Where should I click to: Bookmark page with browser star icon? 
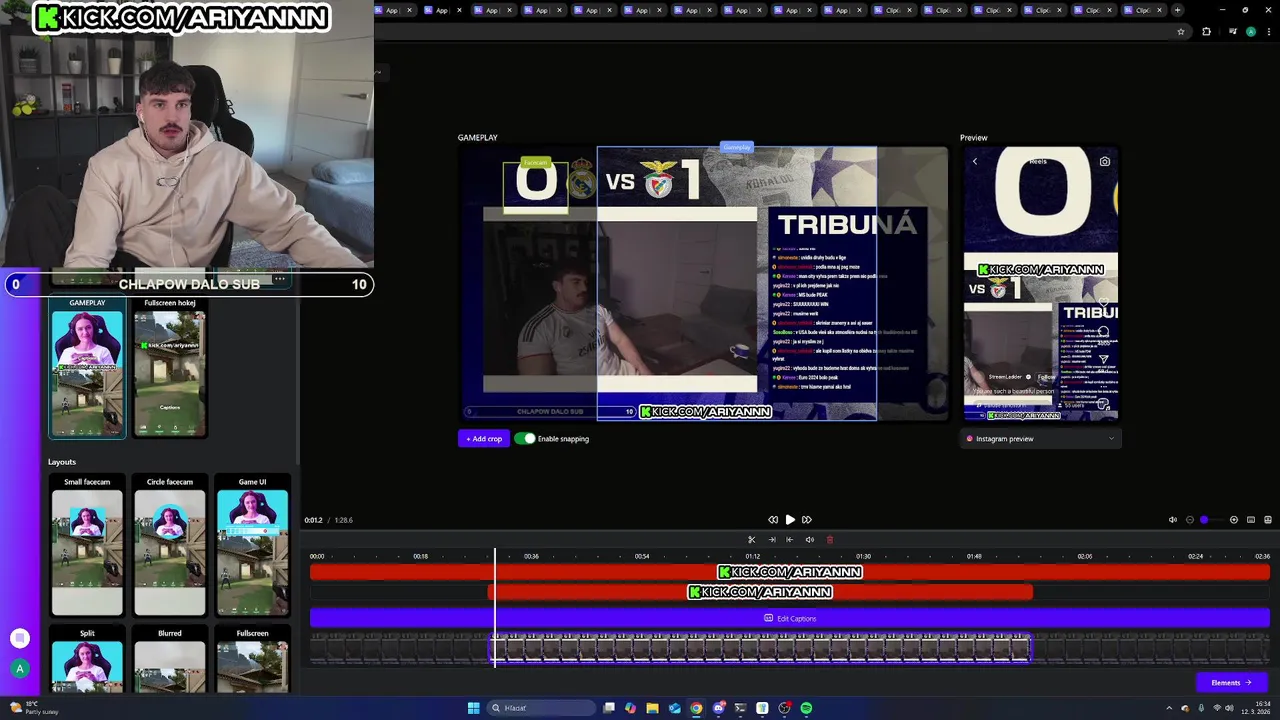1181,31
